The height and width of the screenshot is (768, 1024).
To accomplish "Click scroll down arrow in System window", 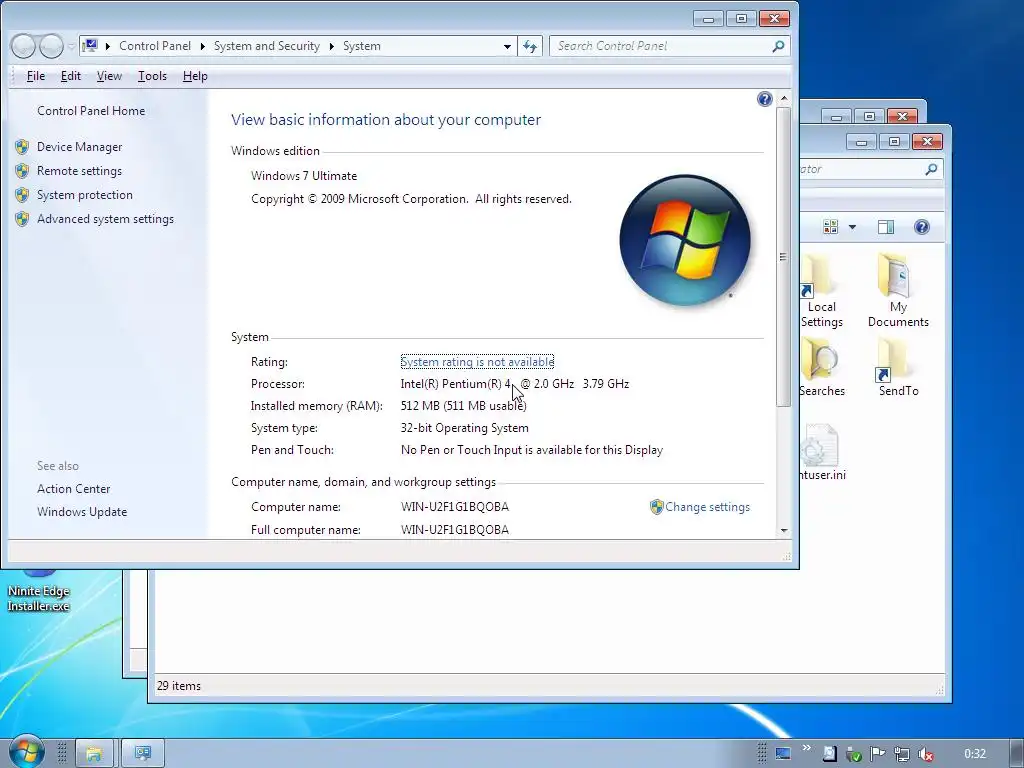I will [x=784, y=531].
